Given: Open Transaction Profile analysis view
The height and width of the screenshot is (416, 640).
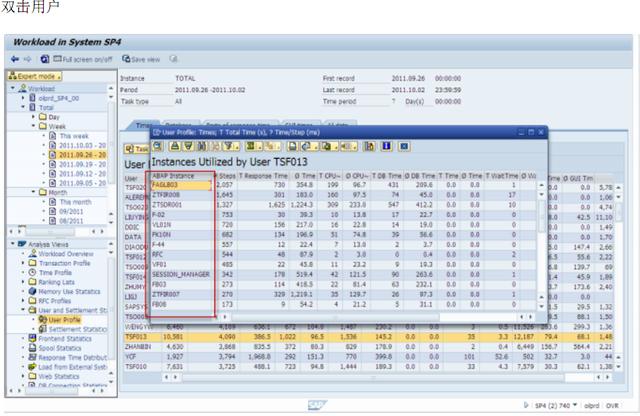Looking at the screenshot, I should tap(64, 263).
